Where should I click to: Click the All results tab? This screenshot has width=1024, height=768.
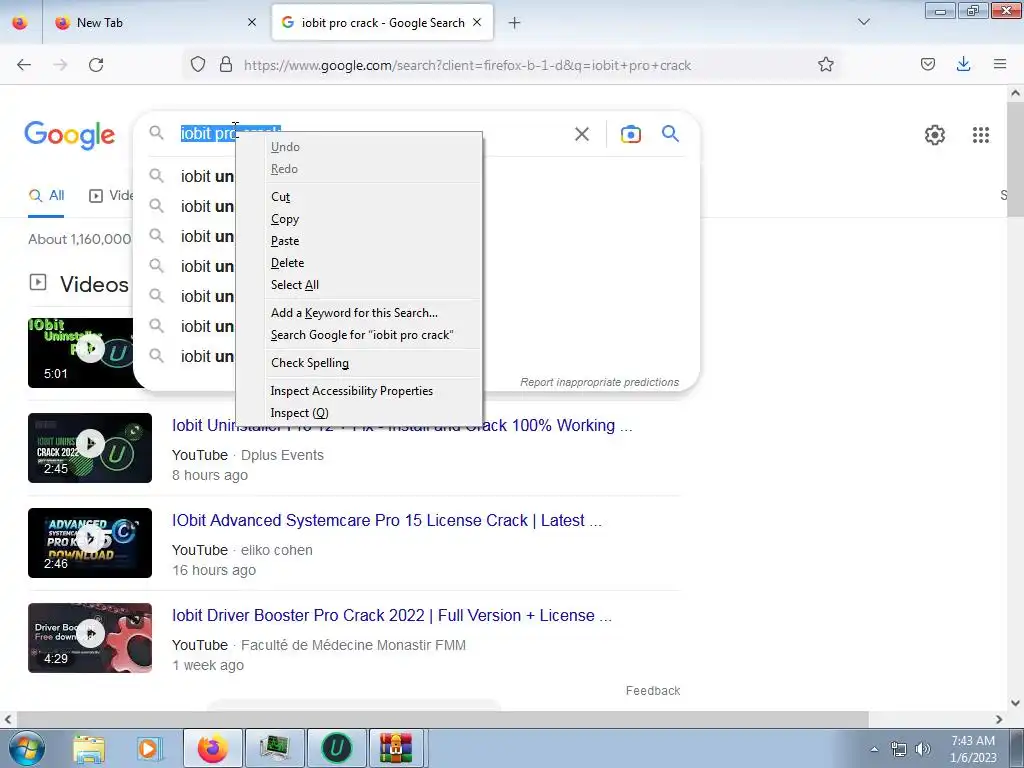click(46, 195)
